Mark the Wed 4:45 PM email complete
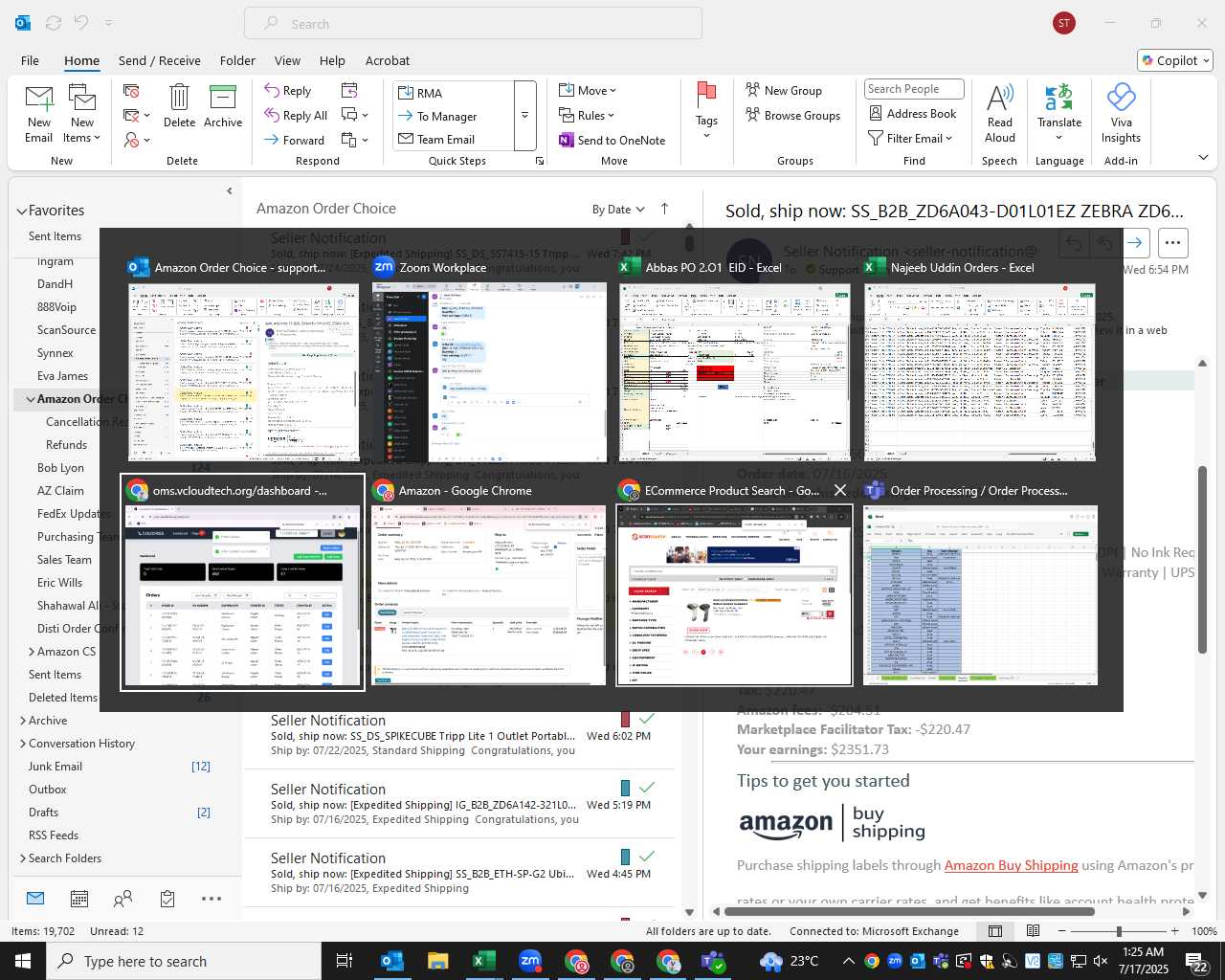 point(647,856)
